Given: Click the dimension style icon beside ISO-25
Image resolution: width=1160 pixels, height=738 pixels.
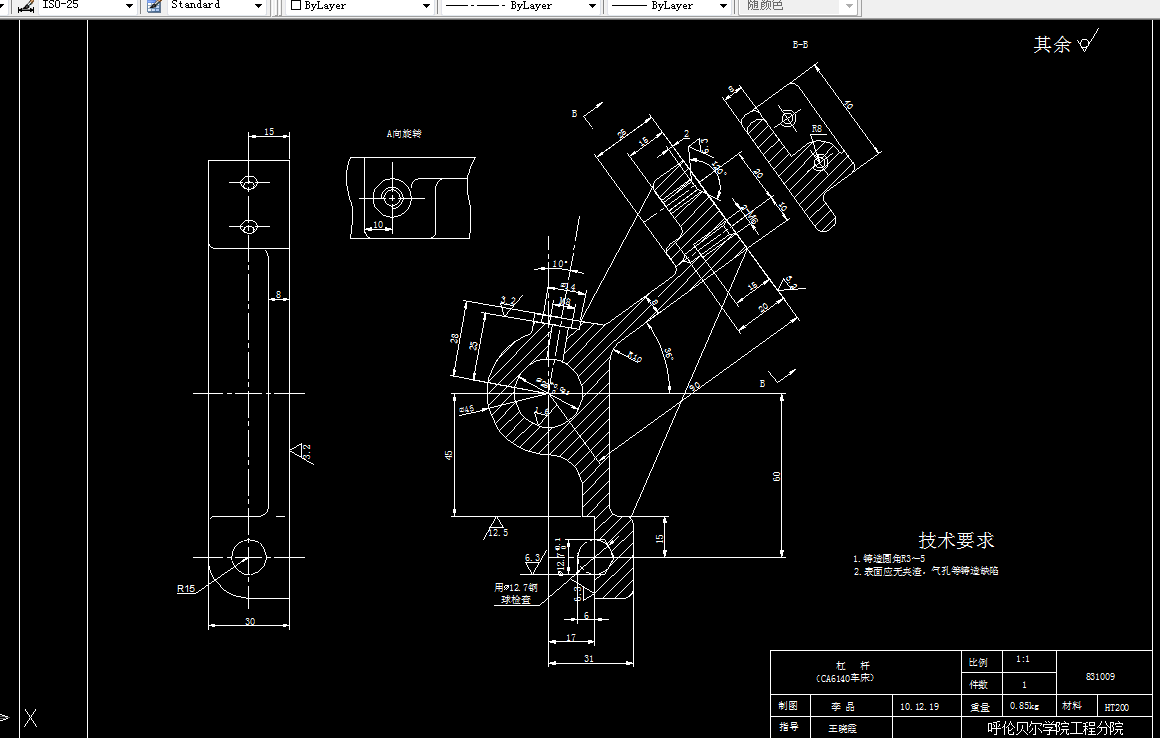Looking at the screenshot, I should tap(25, 6).
